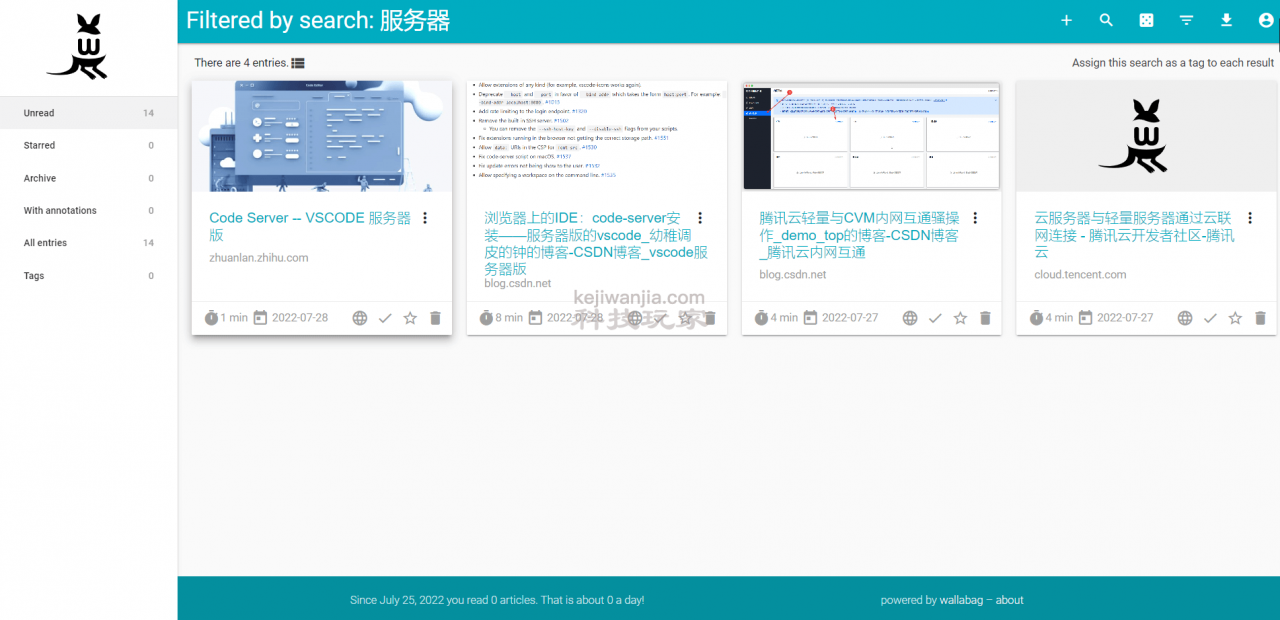The width and height of the screenshot is (1280, 620).
Task: Click the plus icon to add new entry
Action: (1066, 20)
